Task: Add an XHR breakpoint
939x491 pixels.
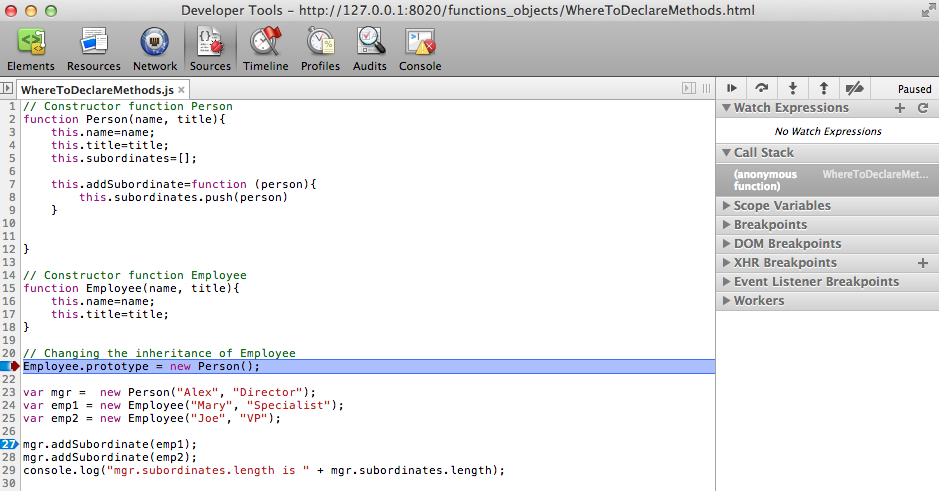Action: 922,263
